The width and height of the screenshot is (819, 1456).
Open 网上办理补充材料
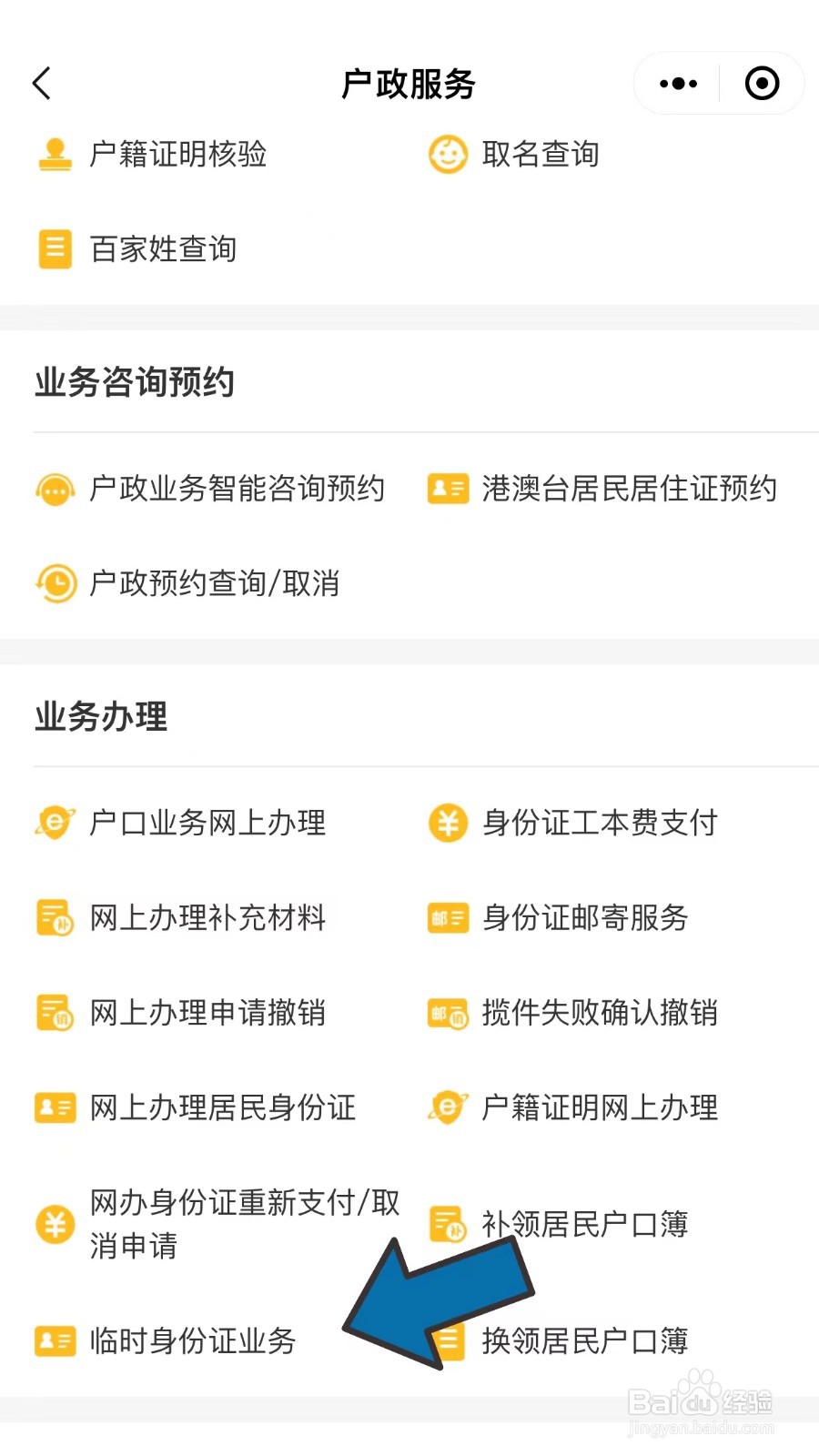pos(207,917)
